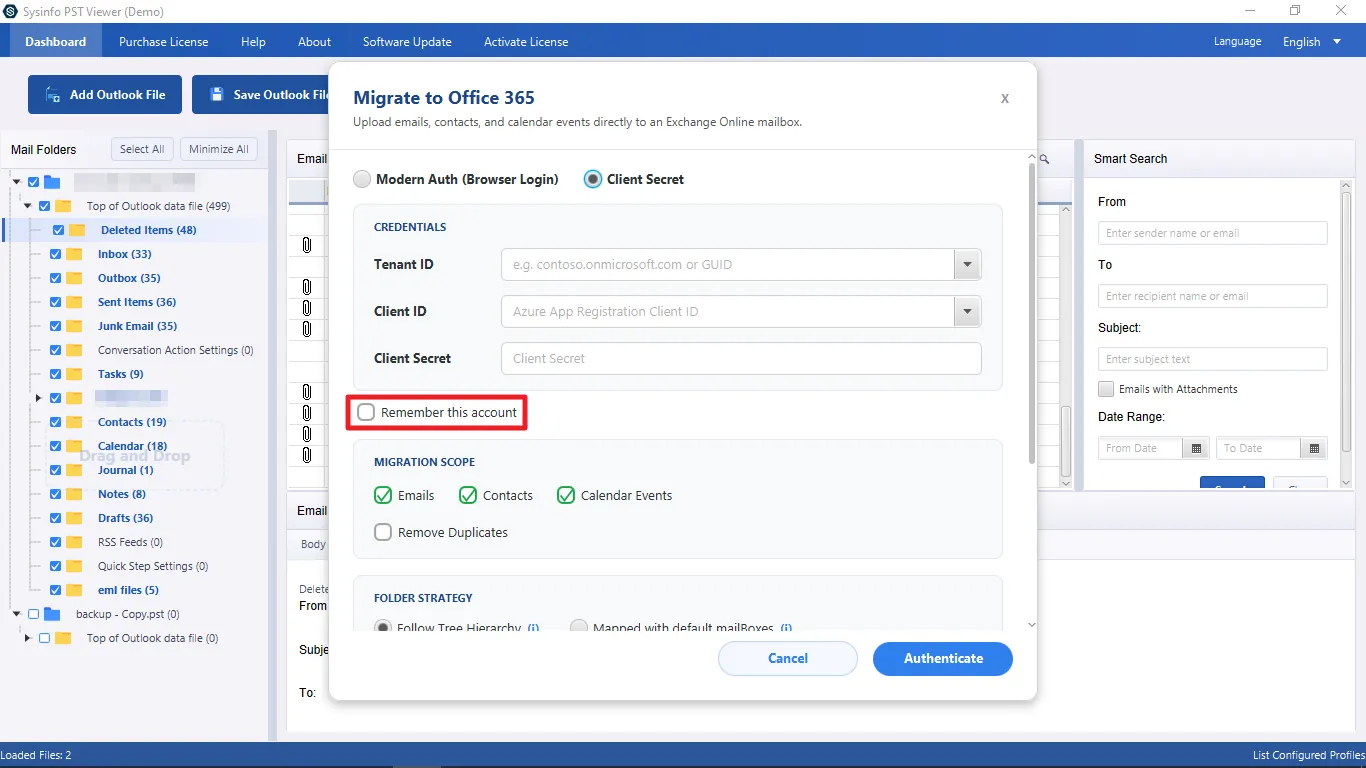Click the Deleted Items folder icon
The height and width of the screenshot is (768, 1366).
[77, 230]
